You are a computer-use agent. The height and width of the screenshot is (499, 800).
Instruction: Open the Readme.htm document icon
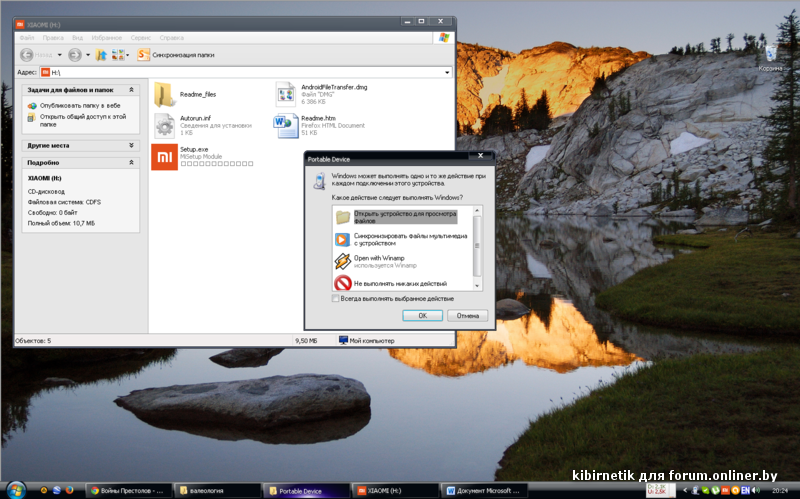[x=287, y=125]
